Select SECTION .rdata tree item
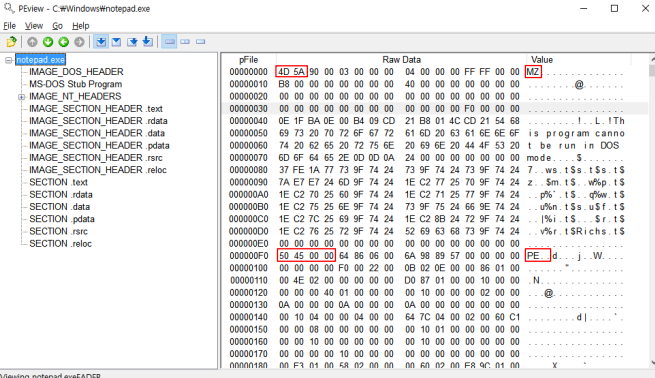Screen dimensions: 655x378 click(61, 195)
